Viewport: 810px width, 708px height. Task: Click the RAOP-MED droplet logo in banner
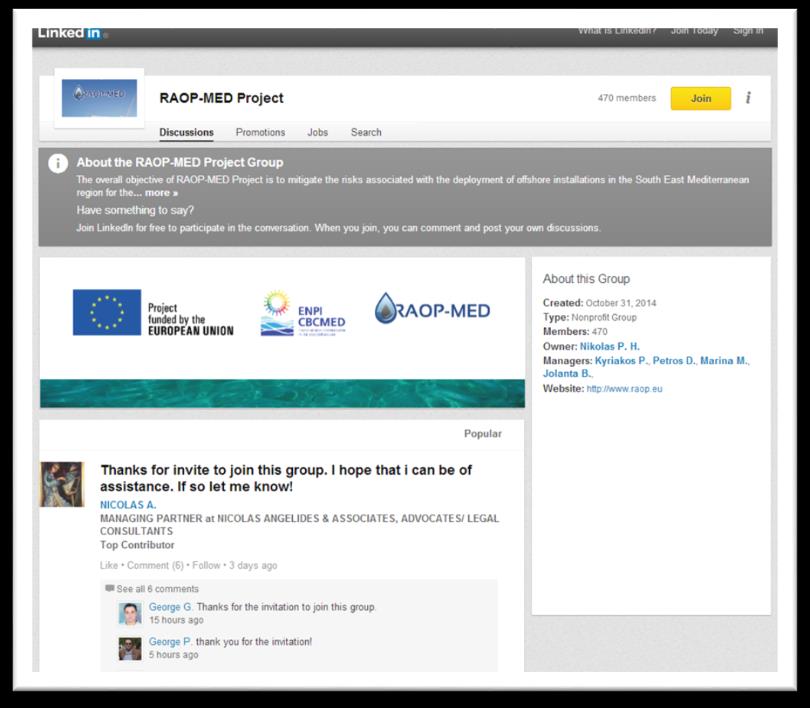point(432,309)
